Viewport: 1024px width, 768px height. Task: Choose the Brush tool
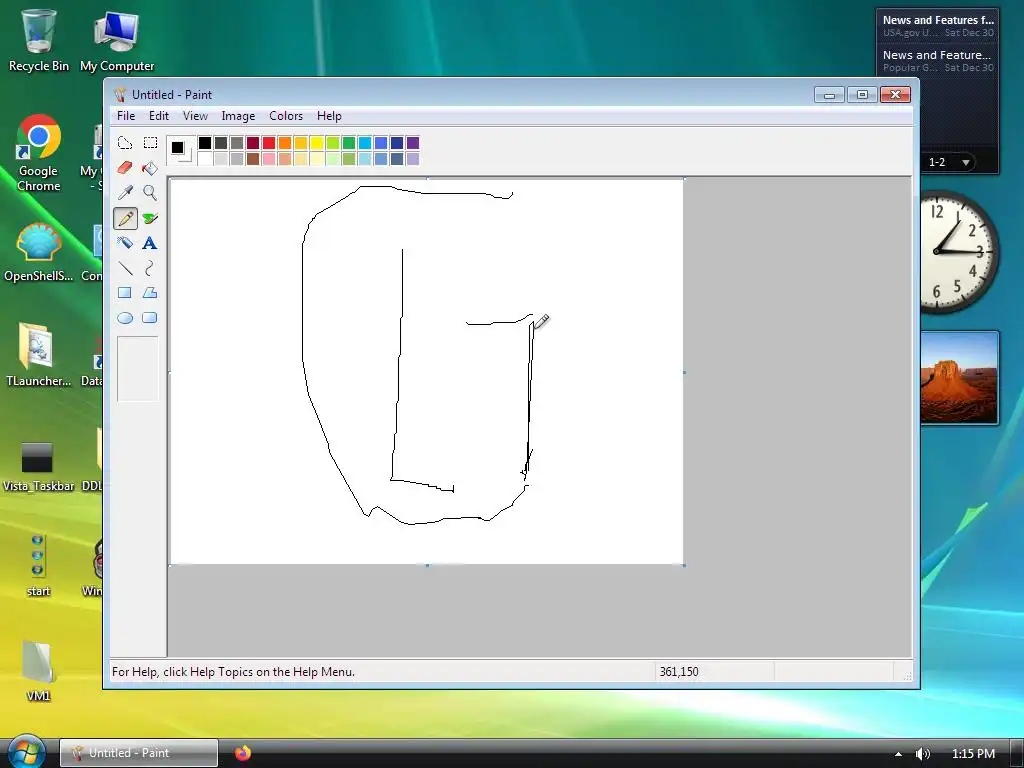[x=150, y=219]
